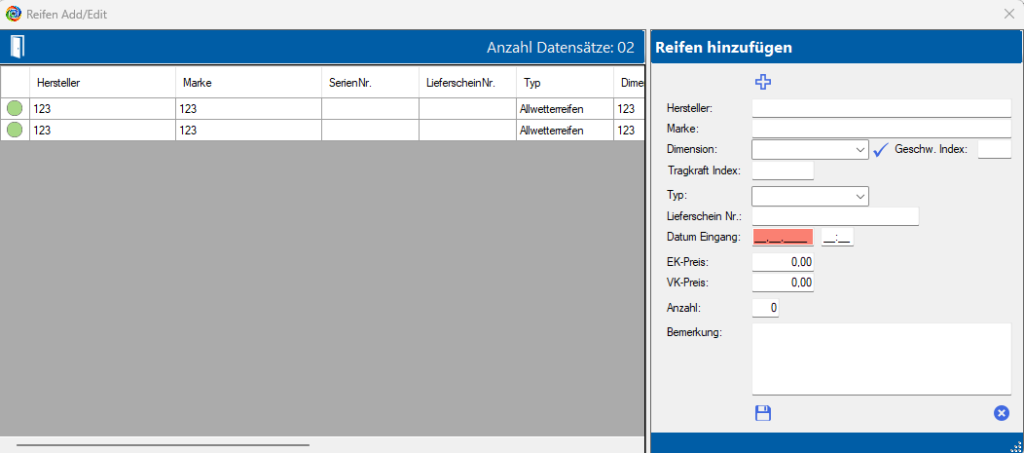Click the Tragkraft Index field
This screenshot has width=1024, height=453.
[783, 171]
